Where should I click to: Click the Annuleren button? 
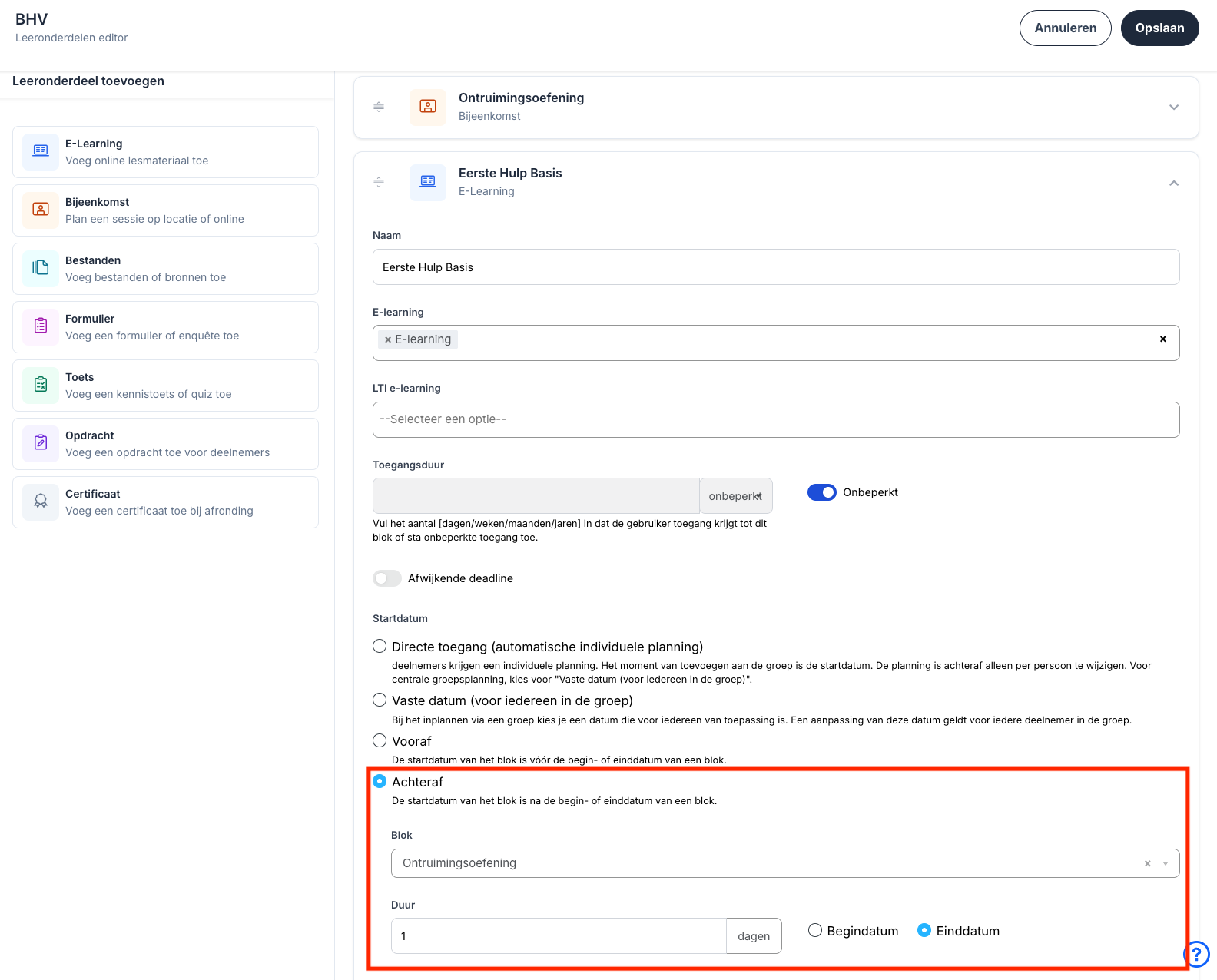pyautogui.click(x=1065, y=28)
